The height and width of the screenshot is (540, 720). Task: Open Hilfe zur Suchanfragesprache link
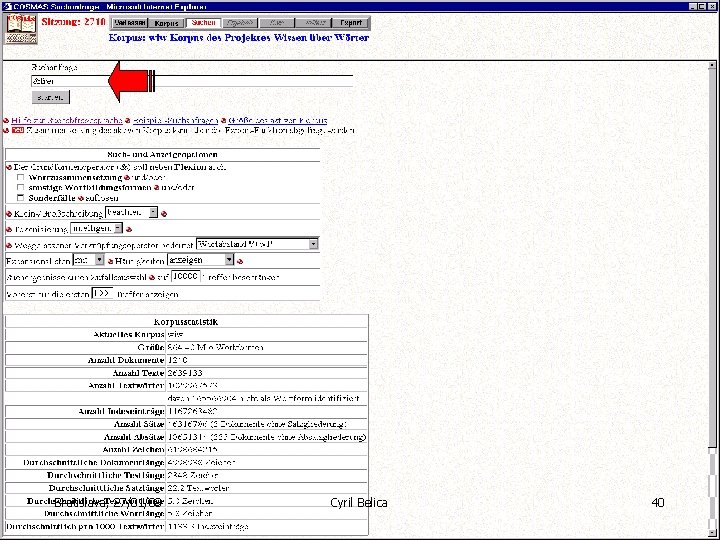click(67, 121)
